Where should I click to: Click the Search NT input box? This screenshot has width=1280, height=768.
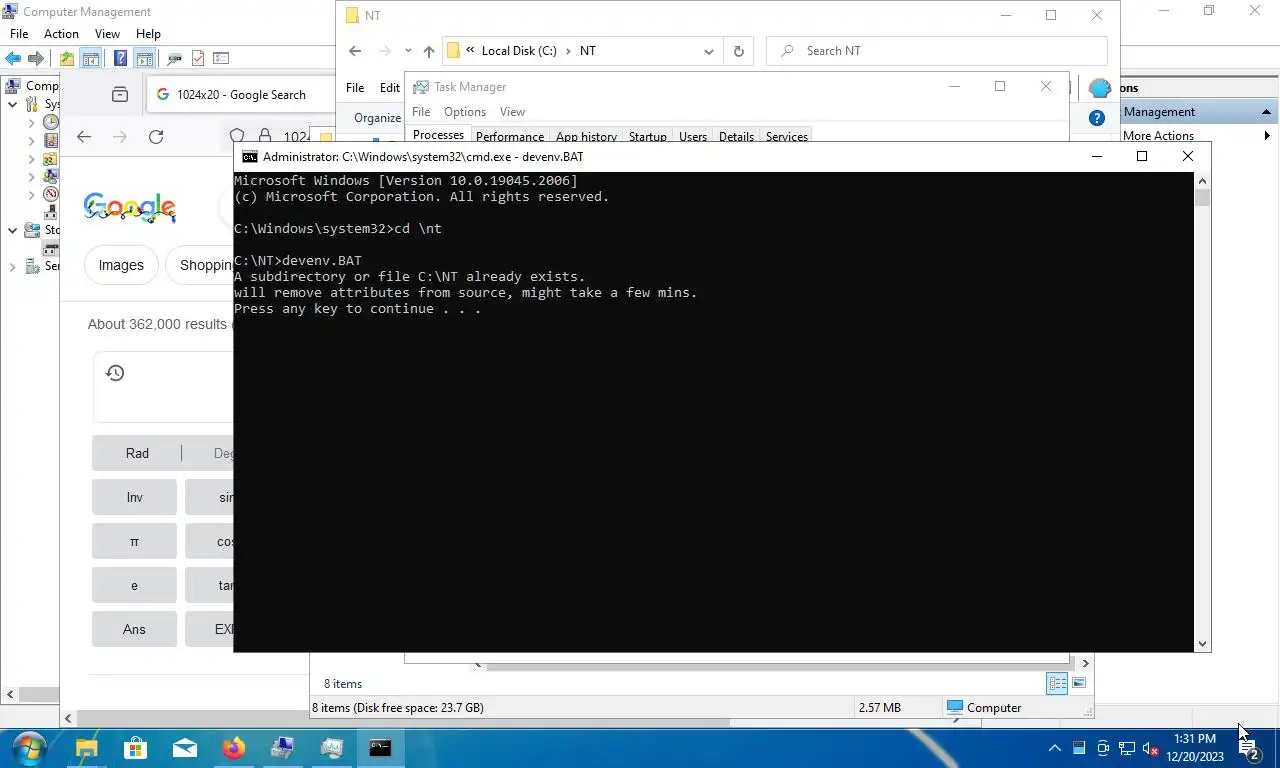click(937, 51)
